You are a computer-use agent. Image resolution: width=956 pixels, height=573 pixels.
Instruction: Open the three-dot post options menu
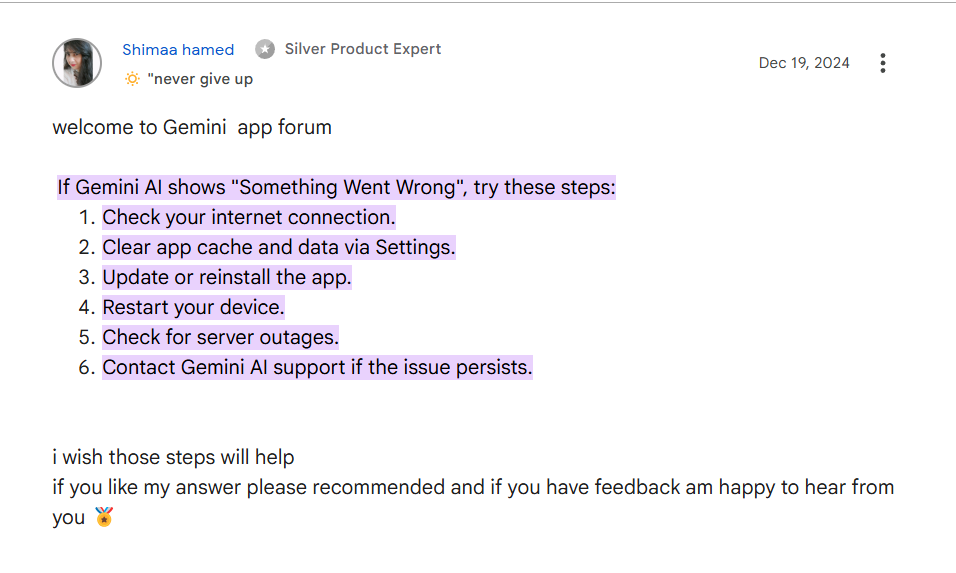click(x=882, y=63)
